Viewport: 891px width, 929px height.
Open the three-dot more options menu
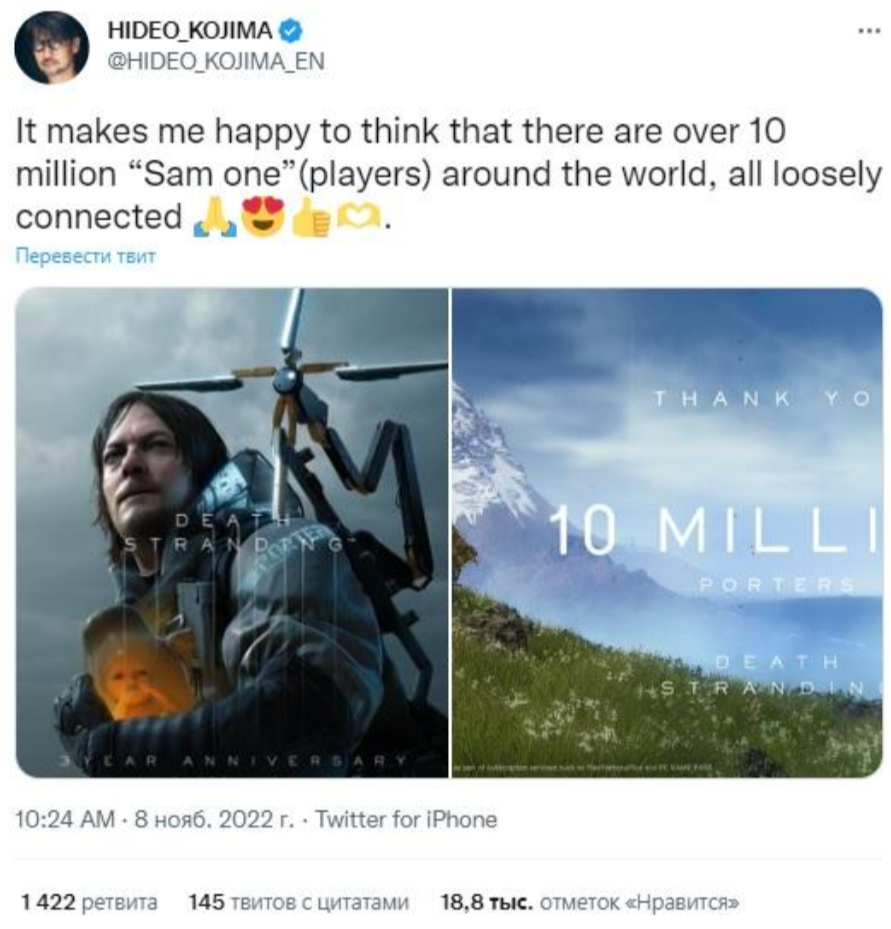click(x=869, y=31)
